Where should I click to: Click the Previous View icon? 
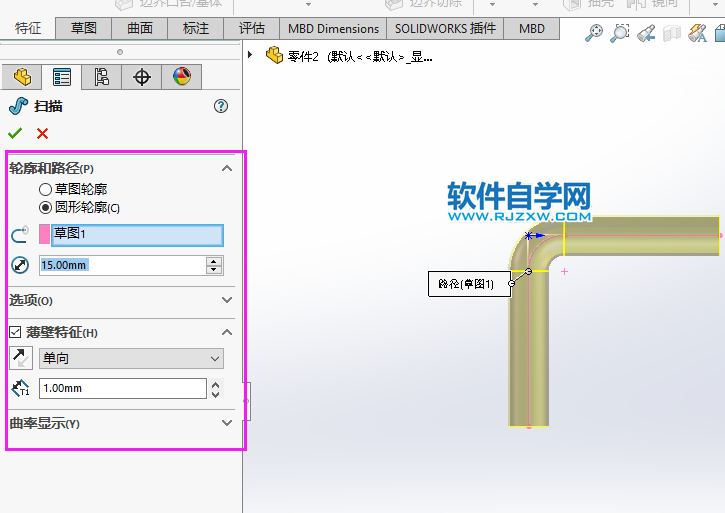pos(646,33)
